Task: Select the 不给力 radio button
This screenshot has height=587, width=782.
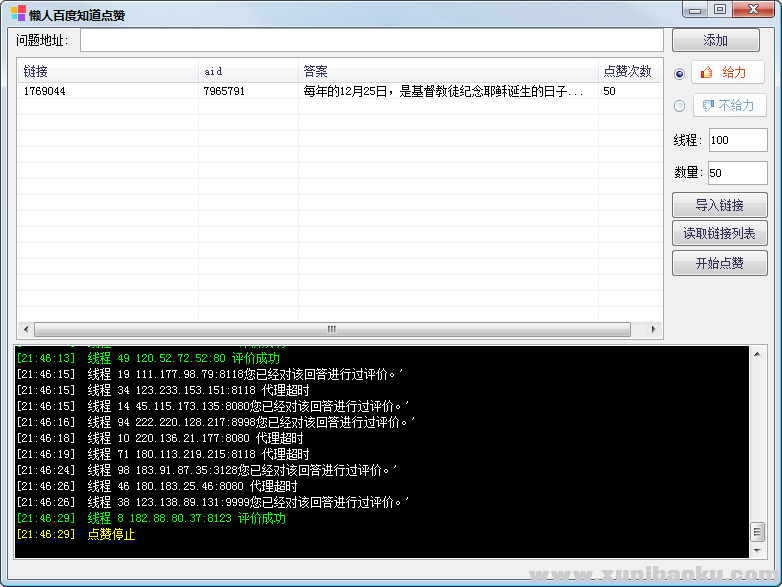Action: [680, 105]
